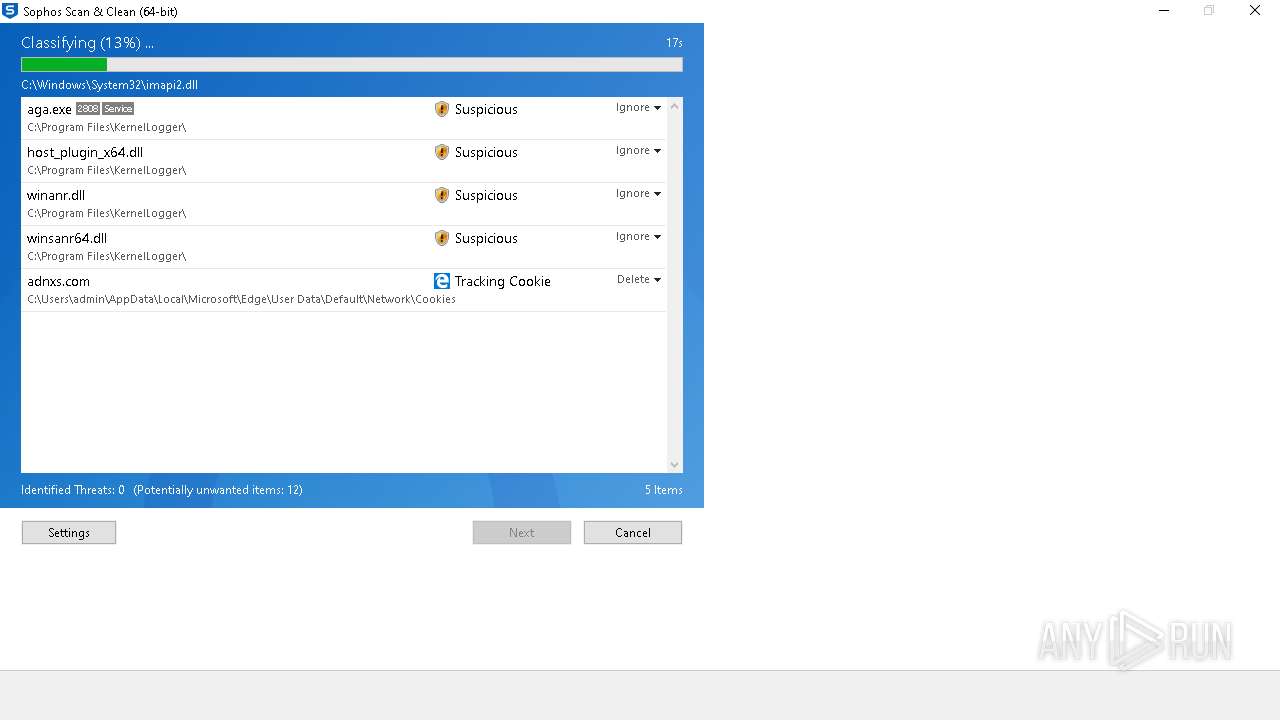
Task: Open the Settings button
Action: point(69,533)
